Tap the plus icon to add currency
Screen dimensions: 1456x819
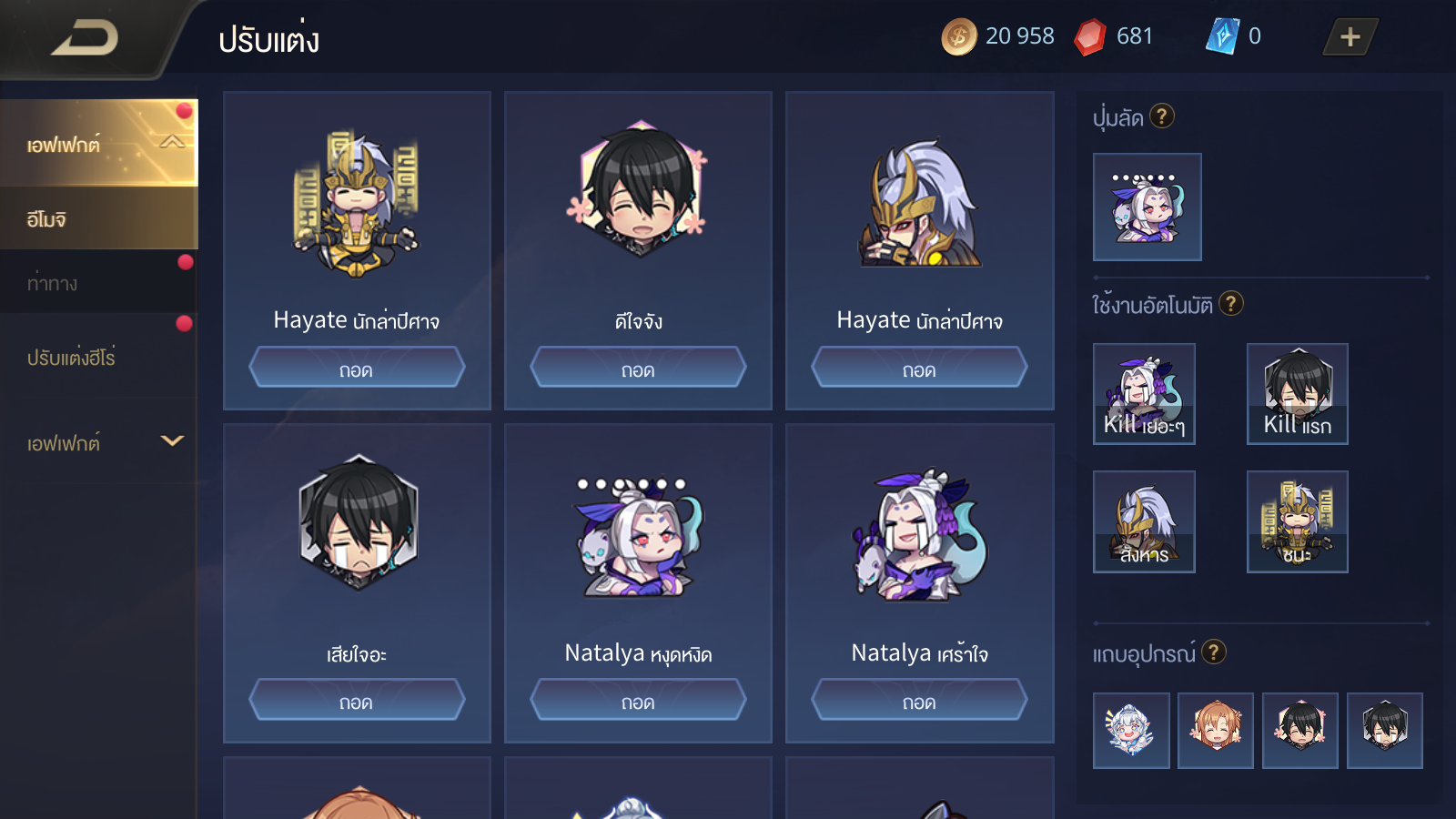[x=1350, y=37]
